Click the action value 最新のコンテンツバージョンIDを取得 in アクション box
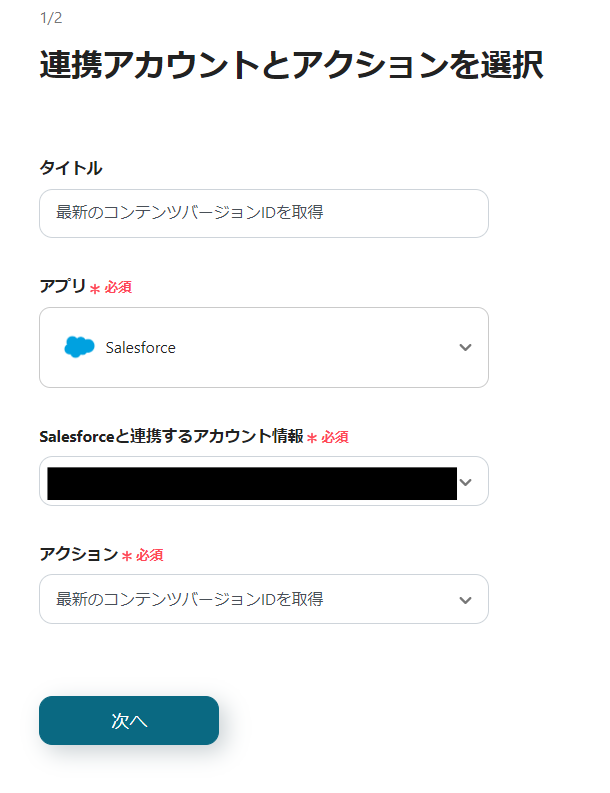 click(190, 599)
